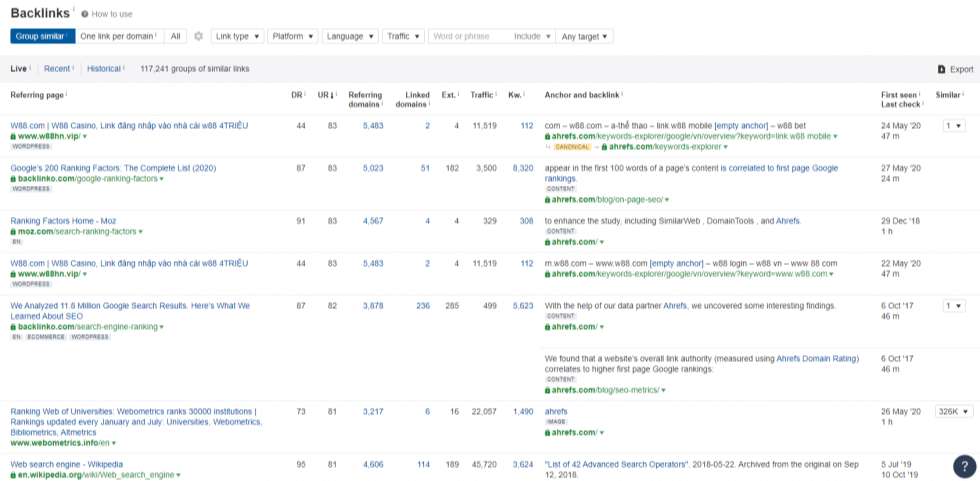Click the lock icon beside backlinko.com/google-ranking-factors

(x=13, y=179)
